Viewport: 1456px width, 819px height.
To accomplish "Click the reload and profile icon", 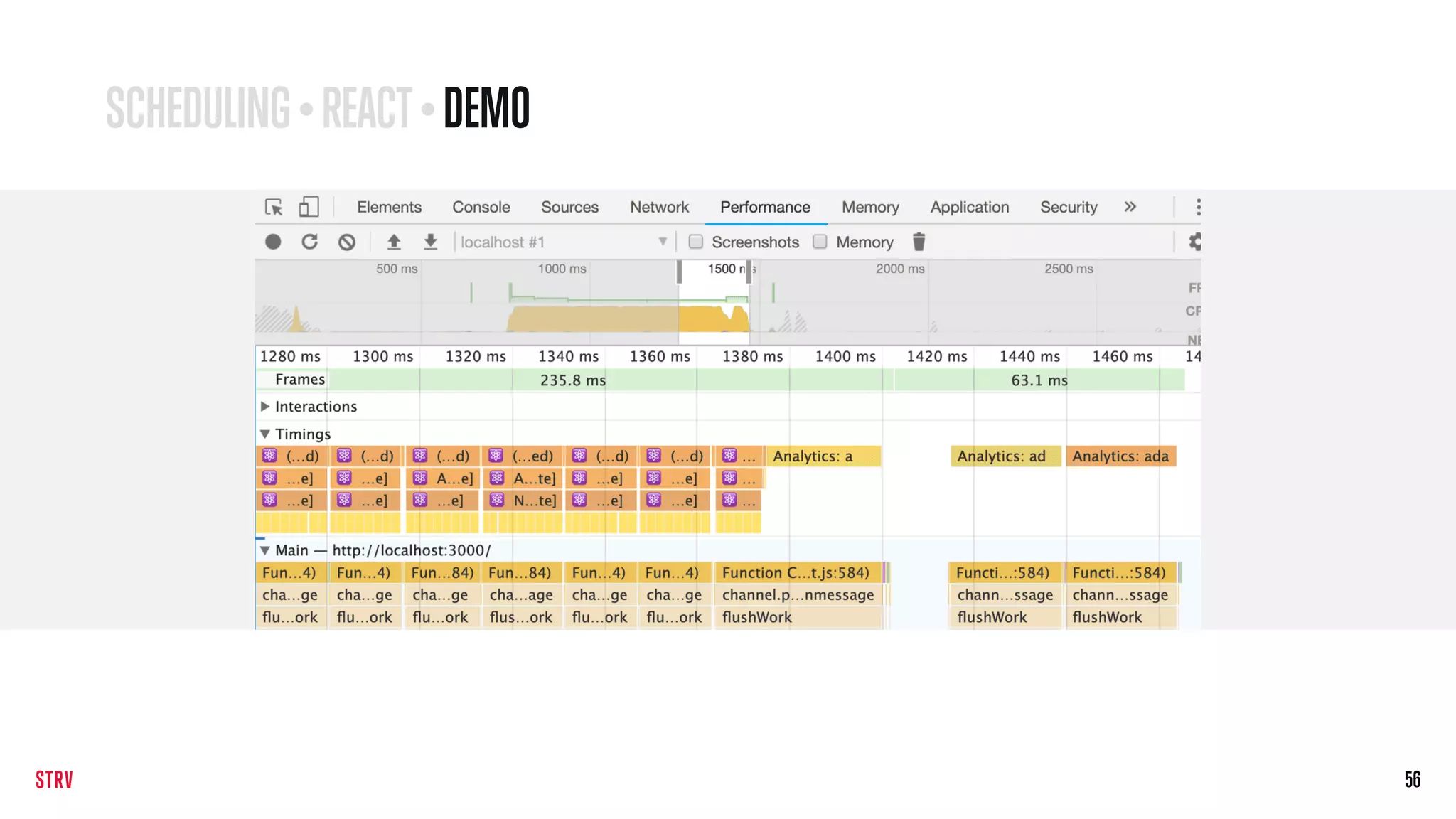I will tap(309, 242).
